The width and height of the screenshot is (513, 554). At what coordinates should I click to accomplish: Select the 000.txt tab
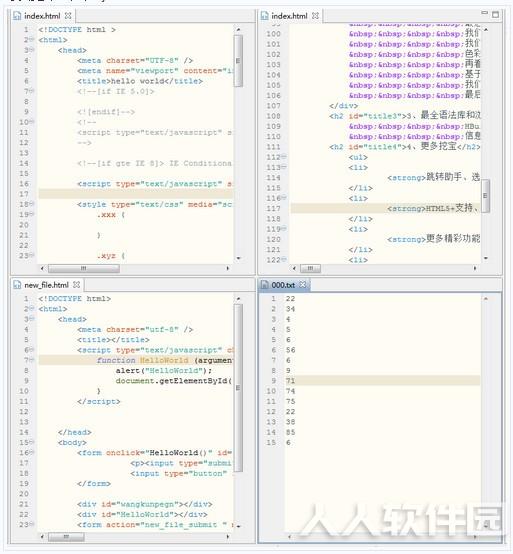point(284,285)
